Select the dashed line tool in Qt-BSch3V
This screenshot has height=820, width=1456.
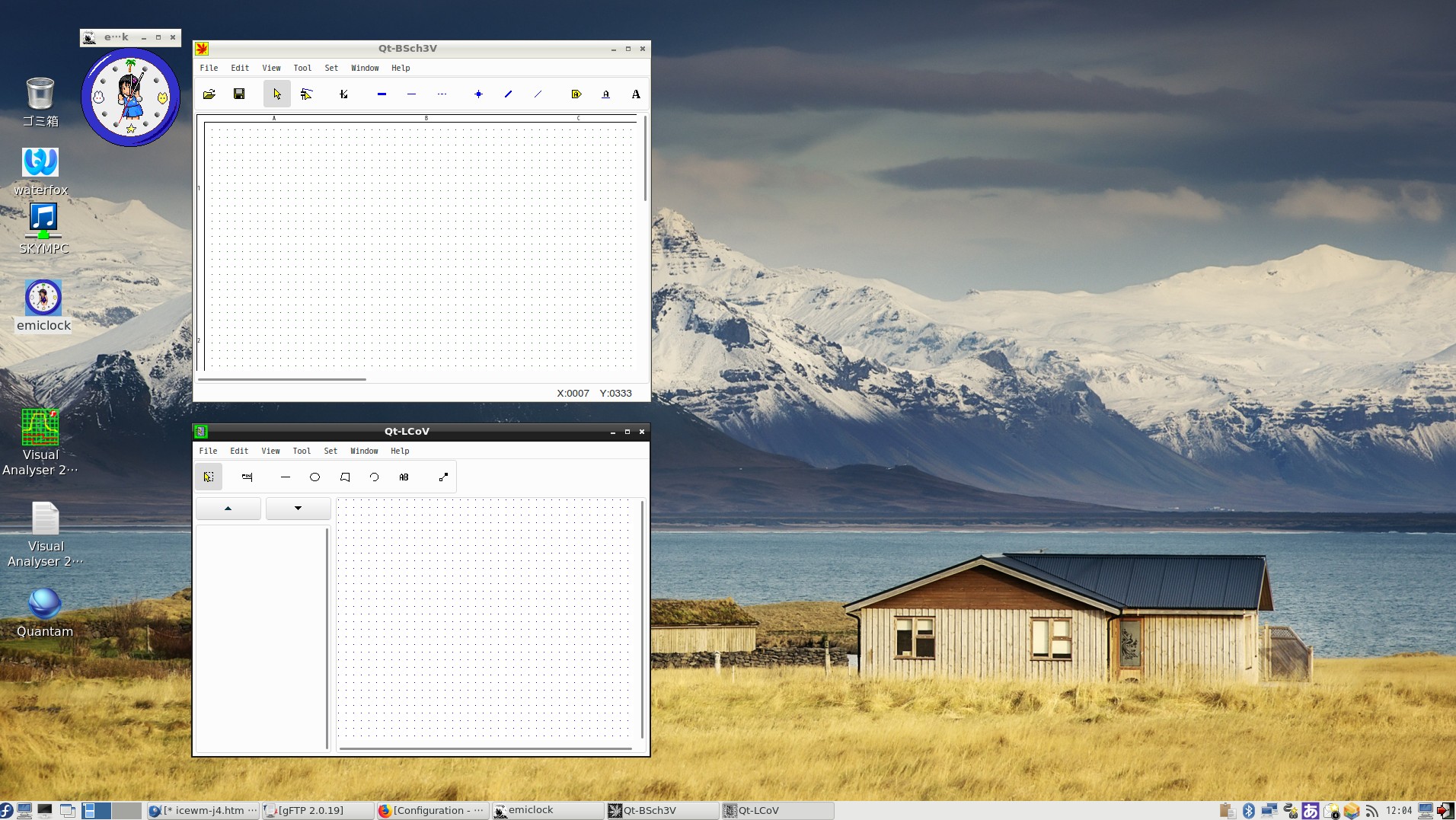442,94
